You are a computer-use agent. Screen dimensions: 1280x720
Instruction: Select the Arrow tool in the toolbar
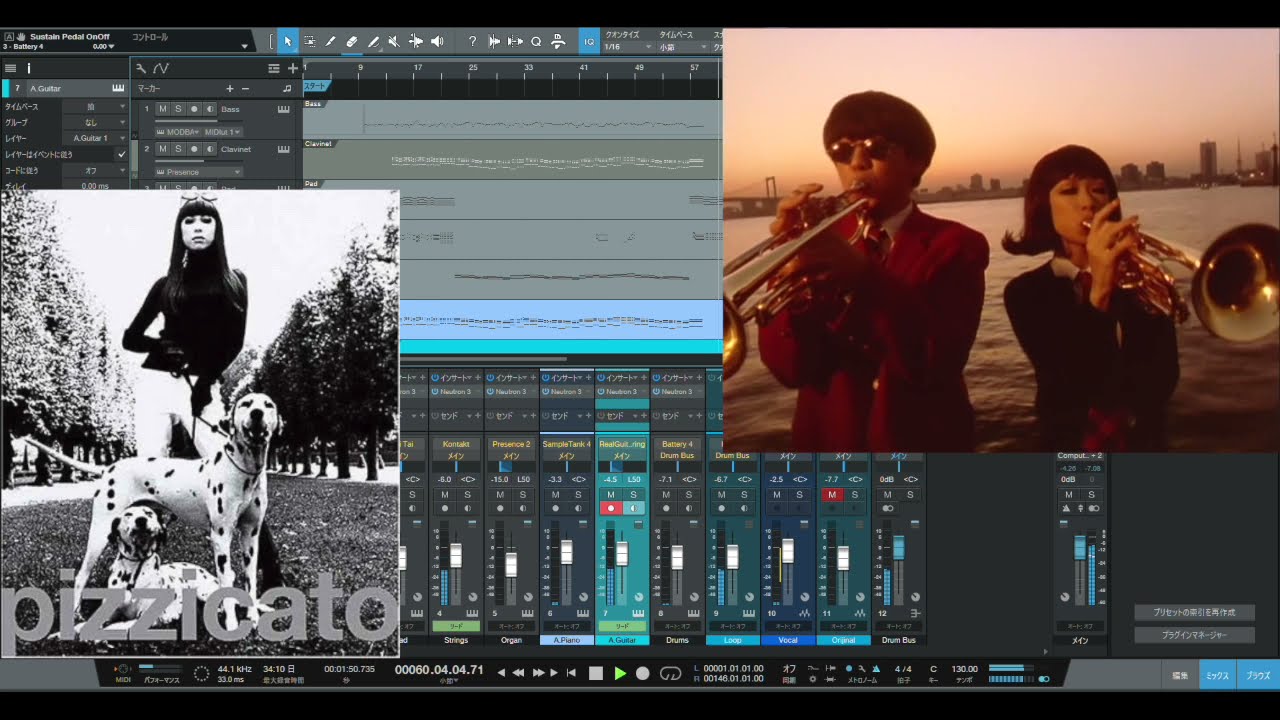click(288, 41)
